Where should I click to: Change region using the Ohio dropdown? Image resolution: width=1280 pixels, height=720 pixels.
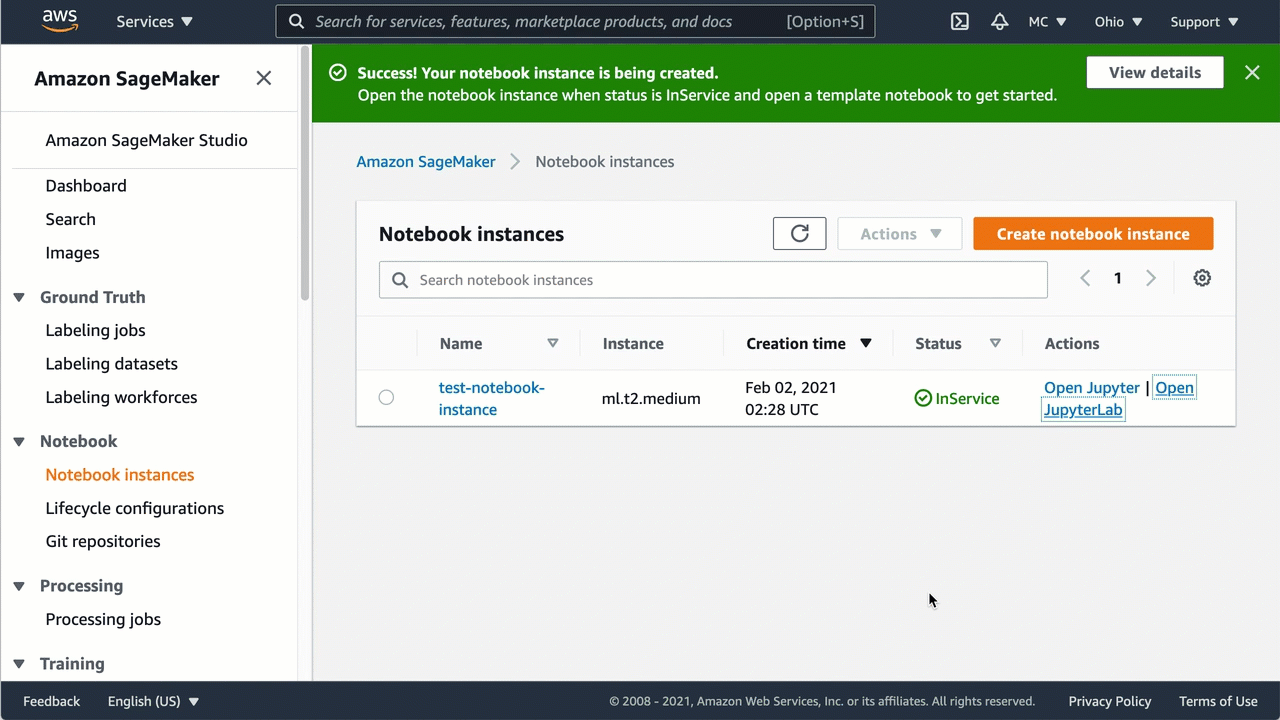pos(1117,21)
